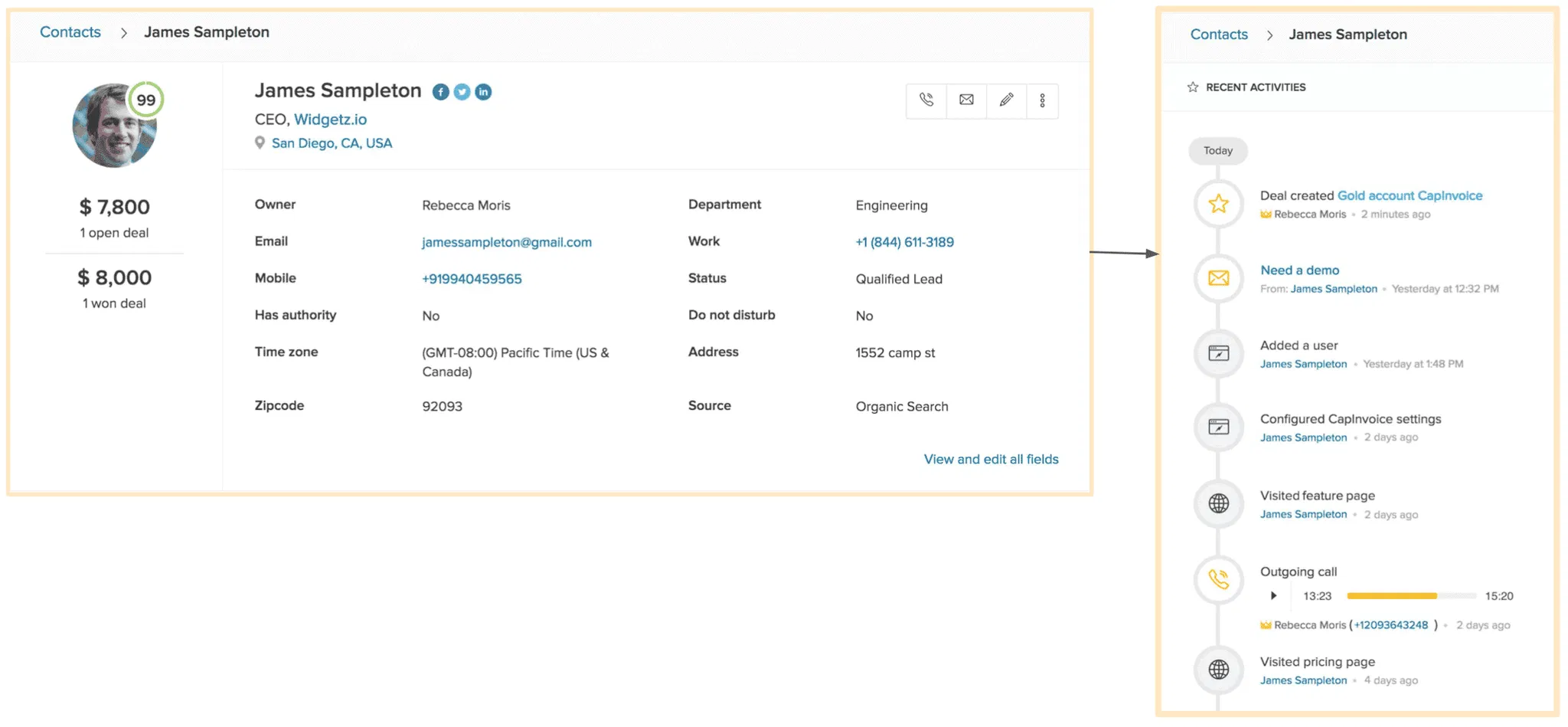This screenshot has height=727, width=1568.
Task: Click the pencil edit icon button
Action: [x=1006, y=100]
